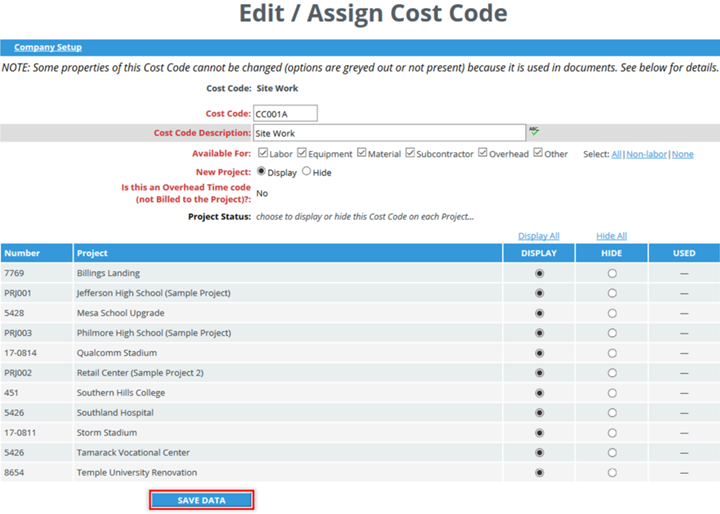Select Hide radio for Billings Landing
720x514 pixels.
612,273
